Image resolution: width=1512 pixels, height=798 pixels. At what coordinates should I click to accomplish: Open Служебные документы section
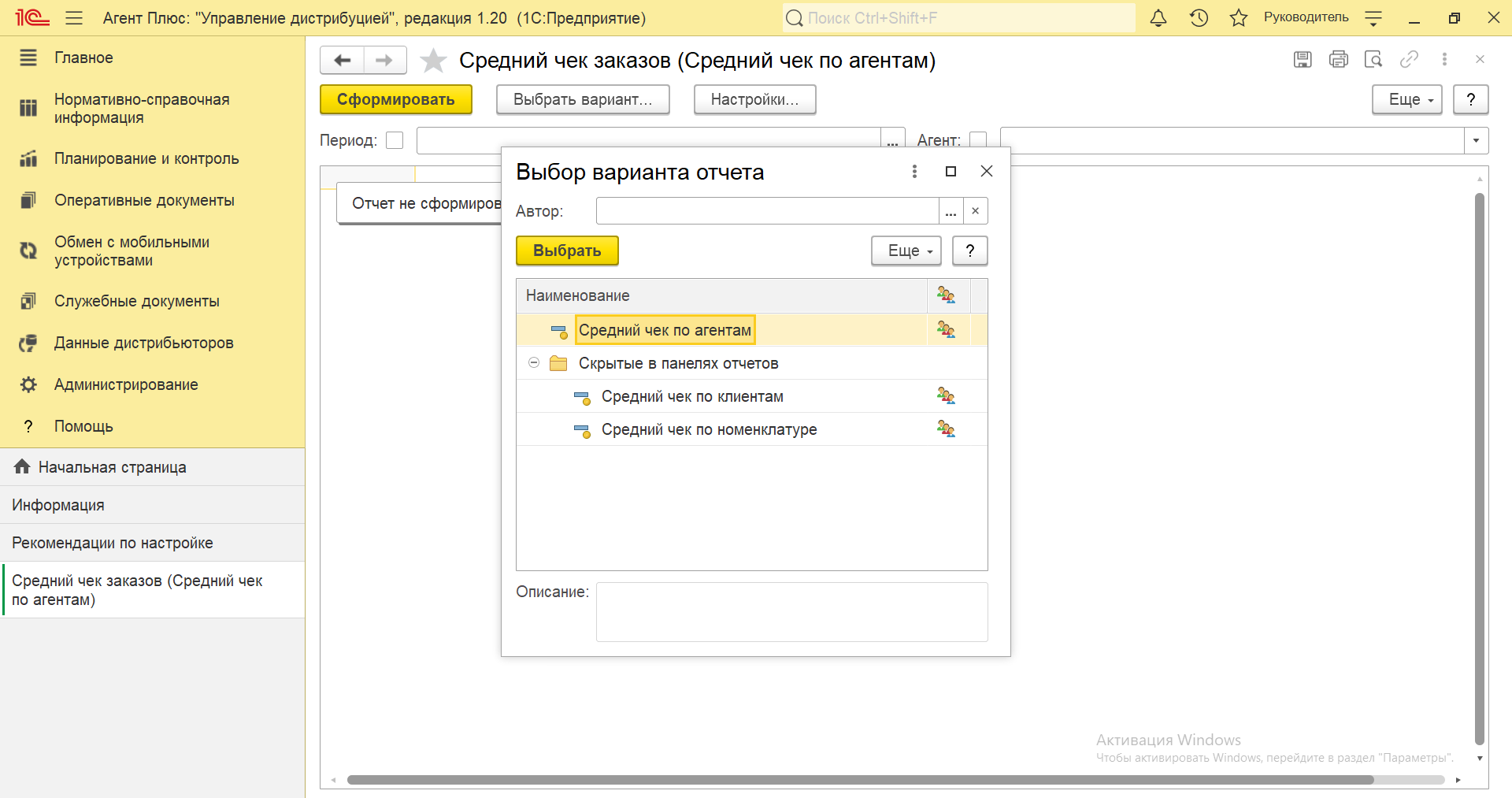tap(152, 301)
